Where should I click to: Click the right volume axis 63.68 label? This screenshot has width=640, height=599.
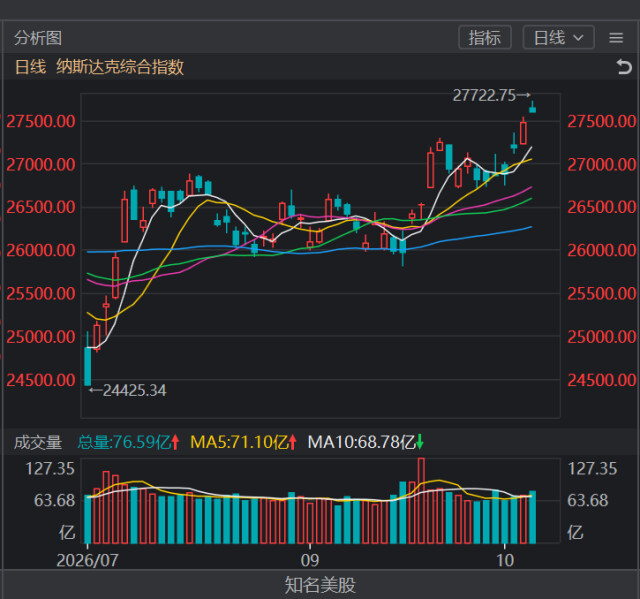pyautogui.click(x=588, y=500)
